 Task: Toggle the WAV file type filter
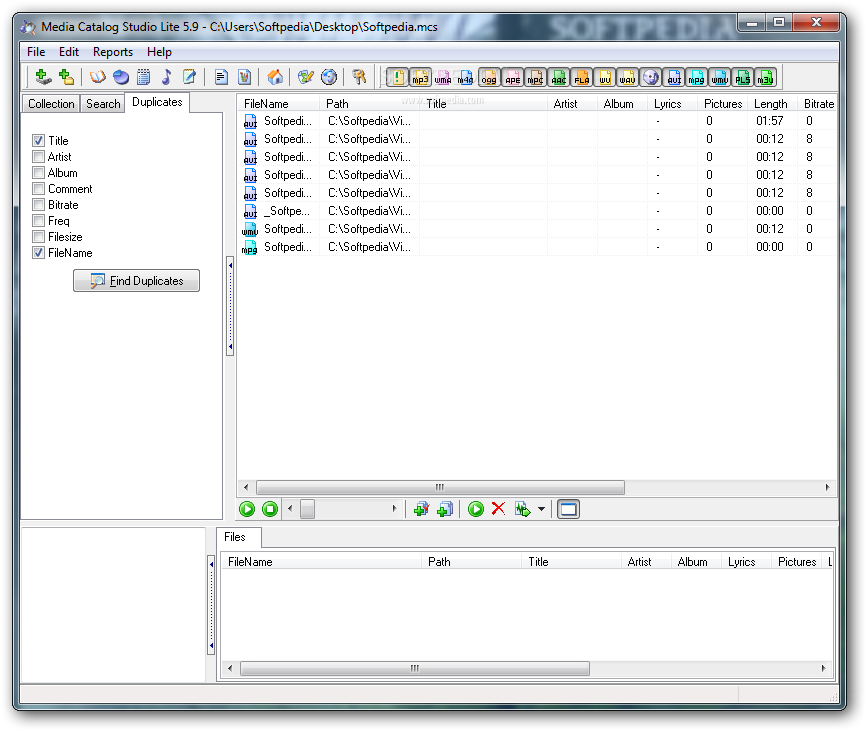(x=628, y=77)
